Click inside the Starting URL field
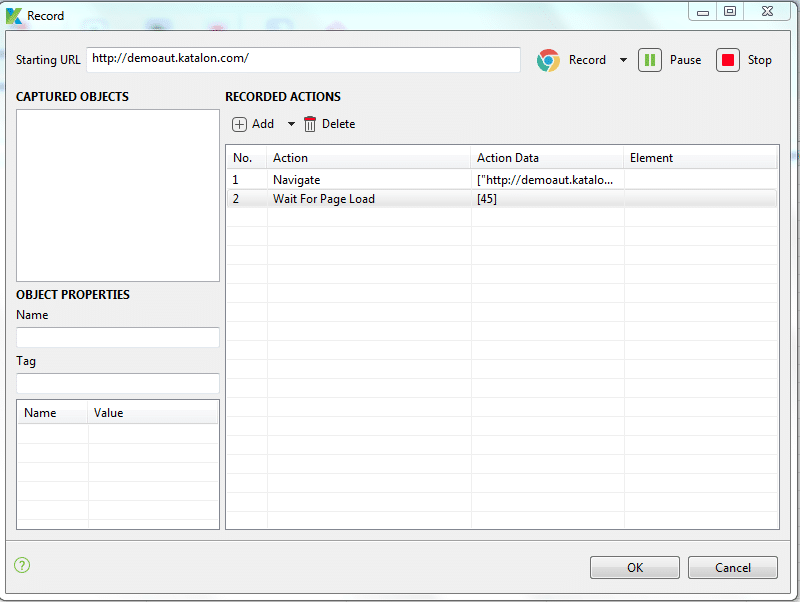This screenshot has height=602, width=800. point(303,59)
